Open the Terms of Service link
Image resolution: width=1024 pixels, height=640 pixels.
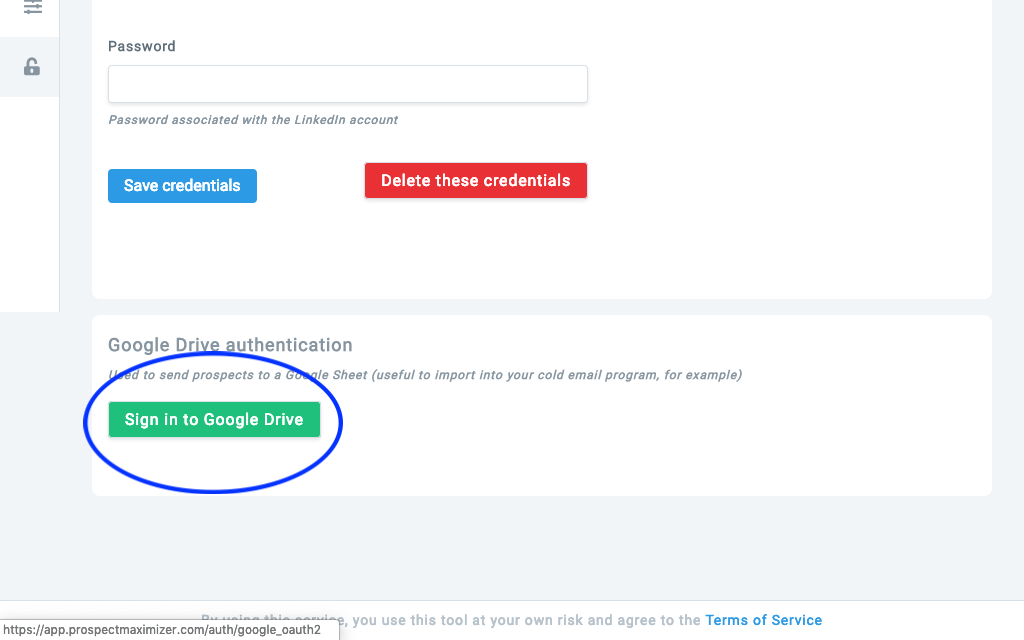click(763, 620)
